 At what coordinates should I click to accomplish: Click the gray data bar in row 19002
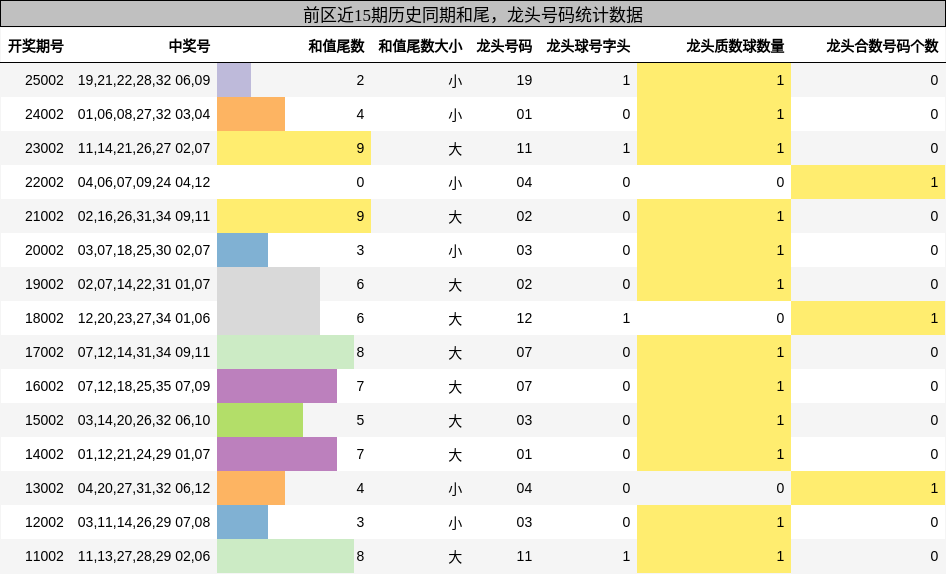pyautogui.click(x=268, y=284)
